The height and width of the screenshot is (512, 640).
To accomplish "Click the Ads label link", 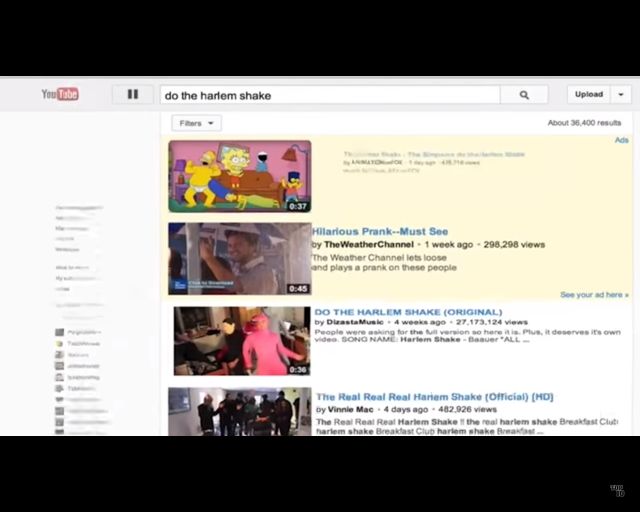I will pos(621,140).
